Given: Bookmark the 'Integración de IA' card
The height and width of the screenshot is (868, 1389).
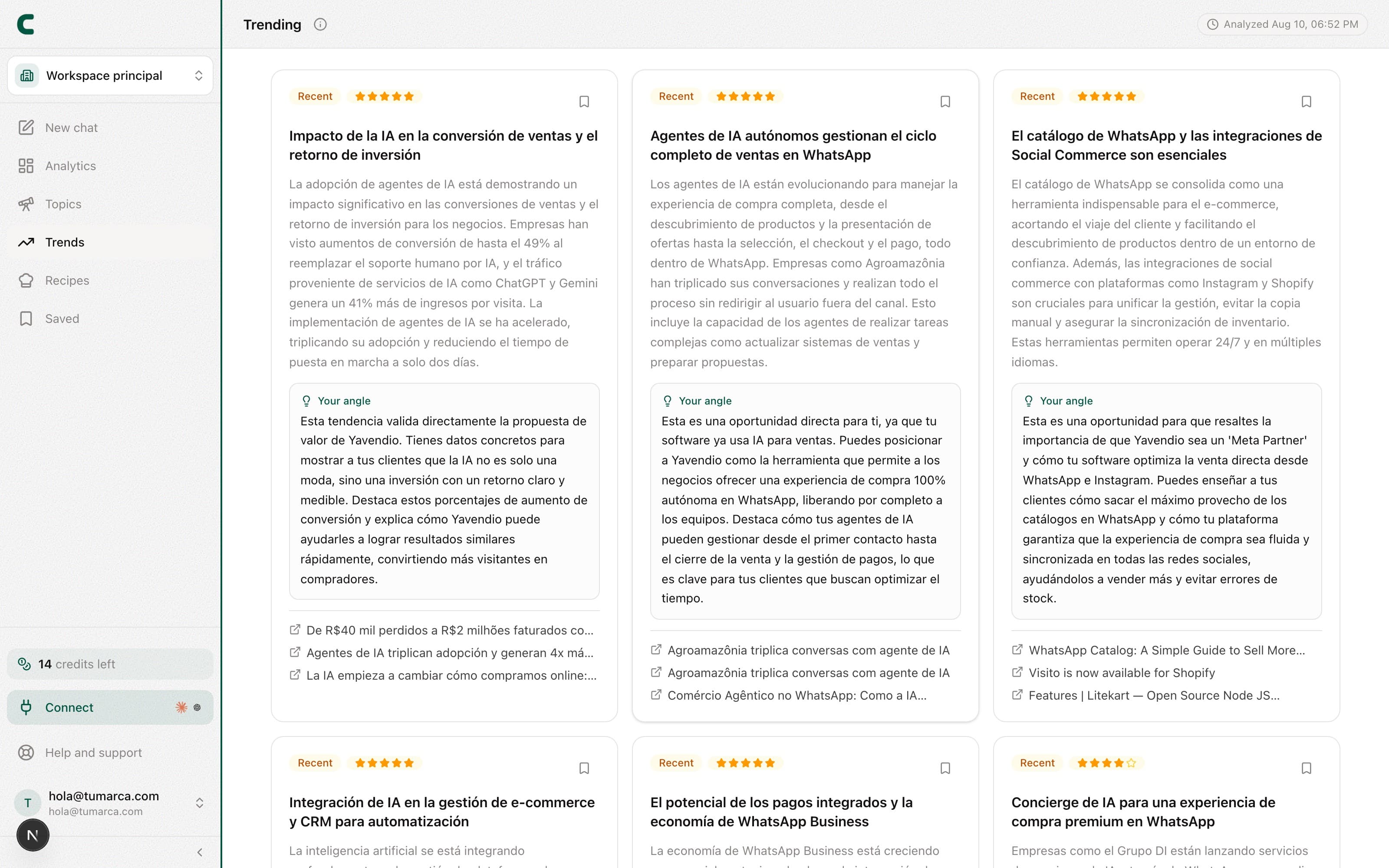Looking at the screenshot, I should click(x=584, y=768).
